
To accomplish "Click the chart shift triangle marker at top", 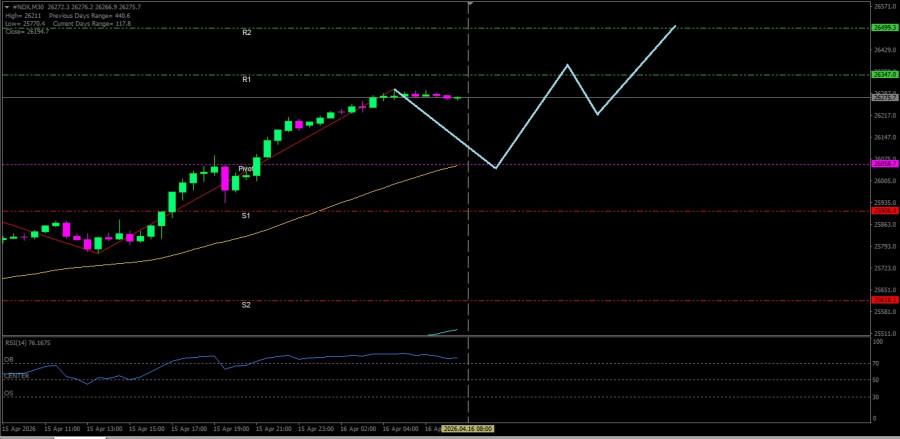I will coord(469,4).
